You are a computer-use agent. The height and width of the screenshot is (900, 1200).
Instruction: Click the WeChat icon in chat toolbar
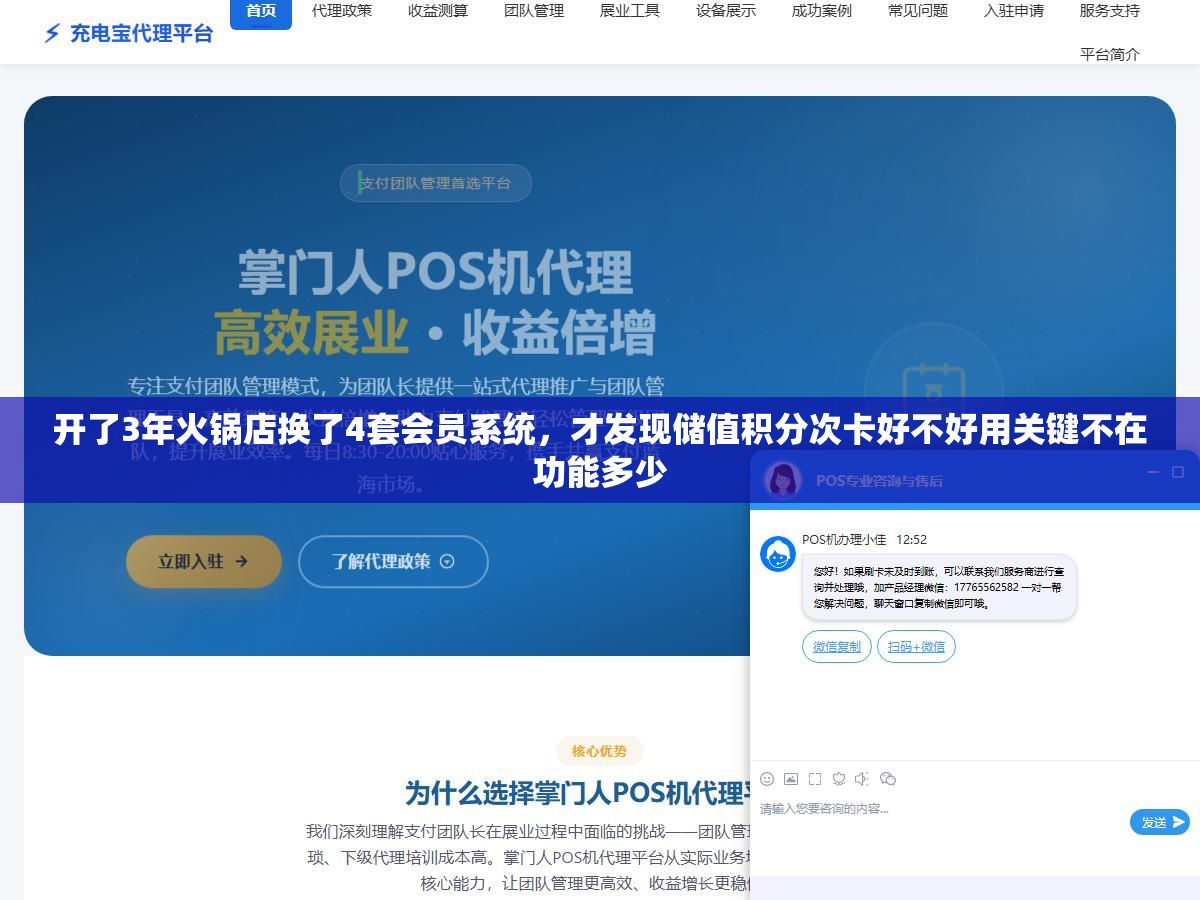tap(888, 778)
